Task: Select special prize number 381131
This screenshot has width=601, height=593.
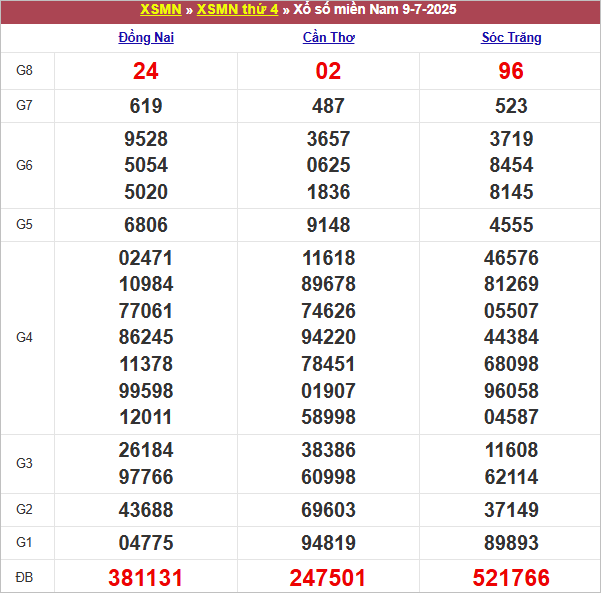Action: point(145,578)
